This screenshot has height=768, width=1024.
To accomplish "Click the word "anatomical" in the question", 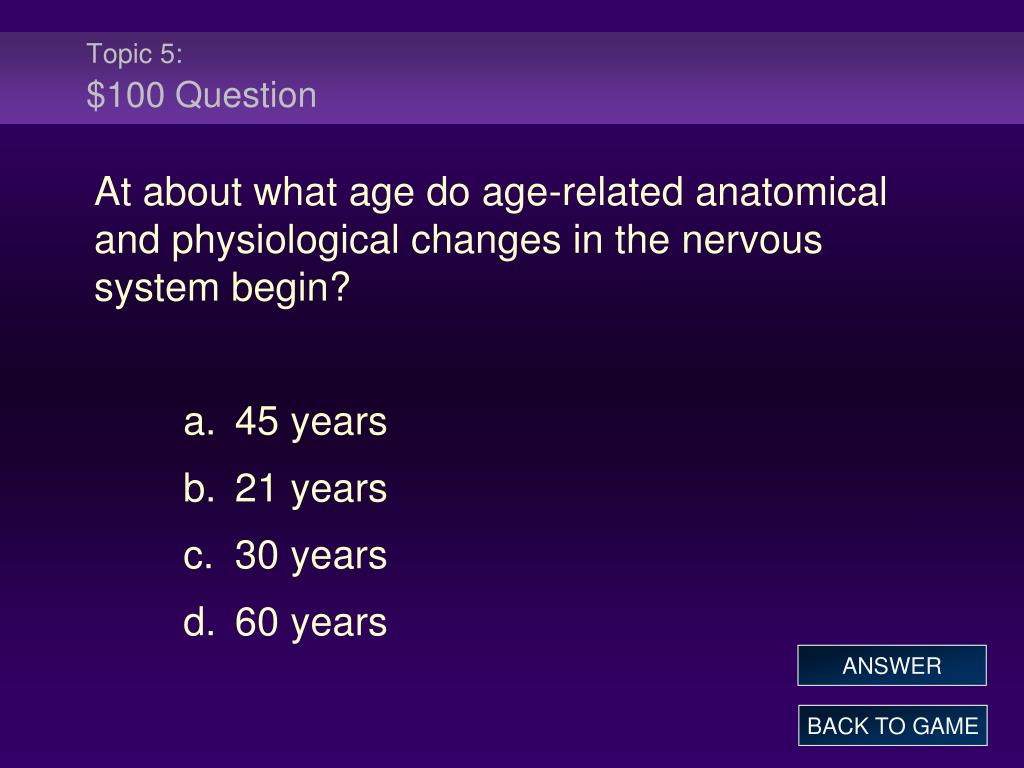I will tap(791, 192).
